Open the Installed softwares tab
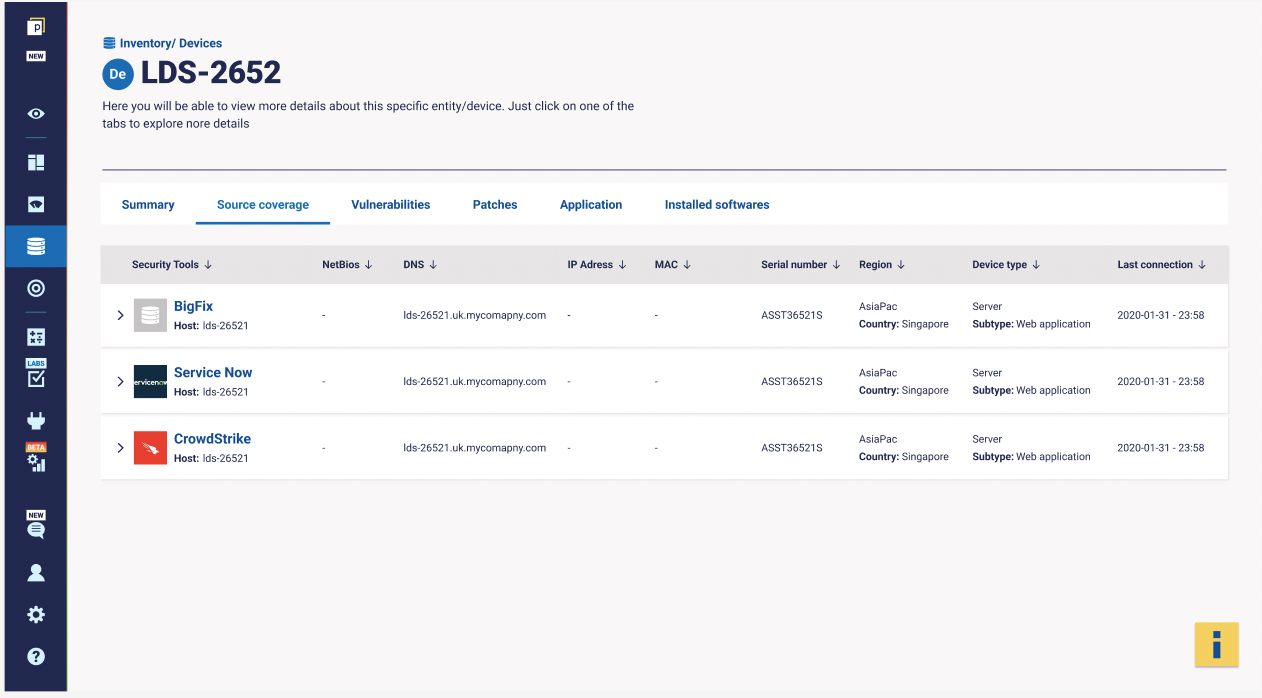This screenshot has height=698, width=1262. pyautogui.click(x=717, y=204)
